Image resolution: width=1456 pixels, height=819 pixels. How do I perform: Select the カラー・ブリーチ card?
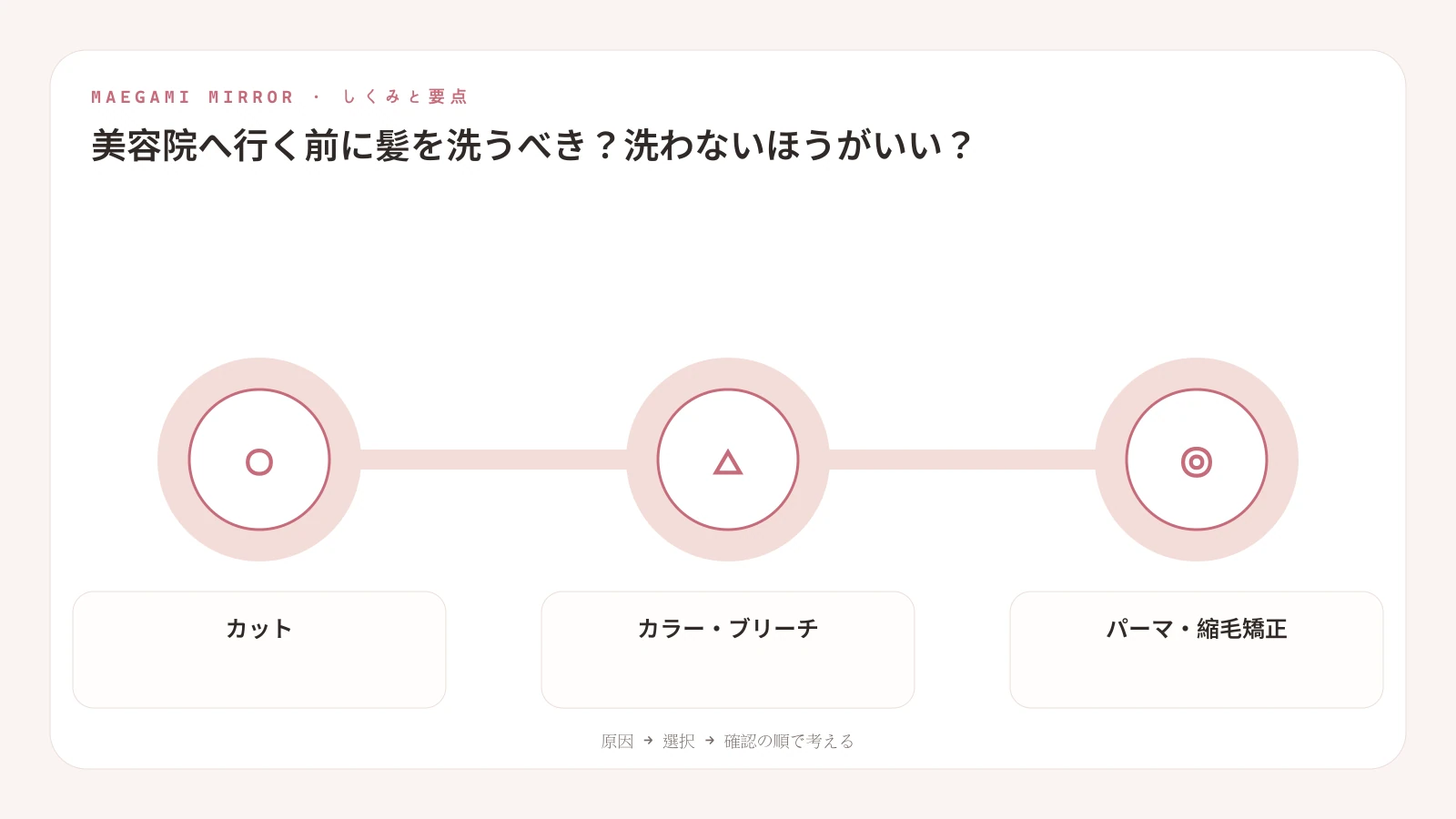pos(728,650)
